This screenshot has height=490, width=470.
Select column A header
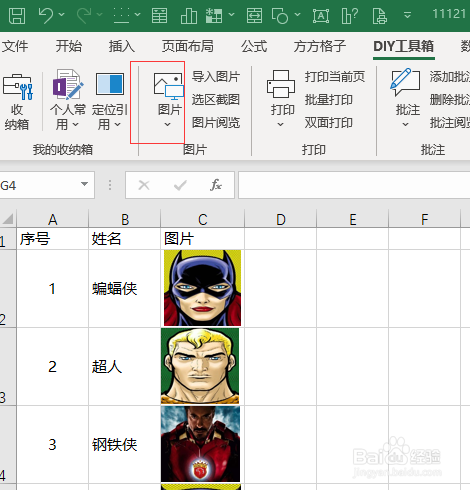(x=53, y=219)
